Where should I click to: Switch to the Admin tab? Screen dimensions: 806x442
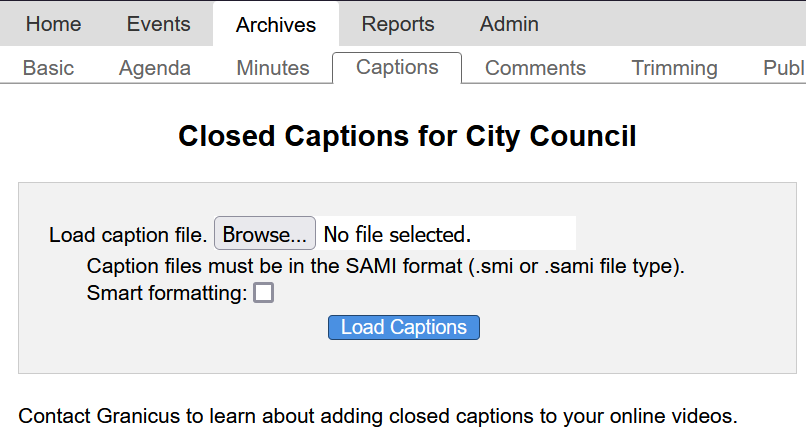tap(509, 24)
